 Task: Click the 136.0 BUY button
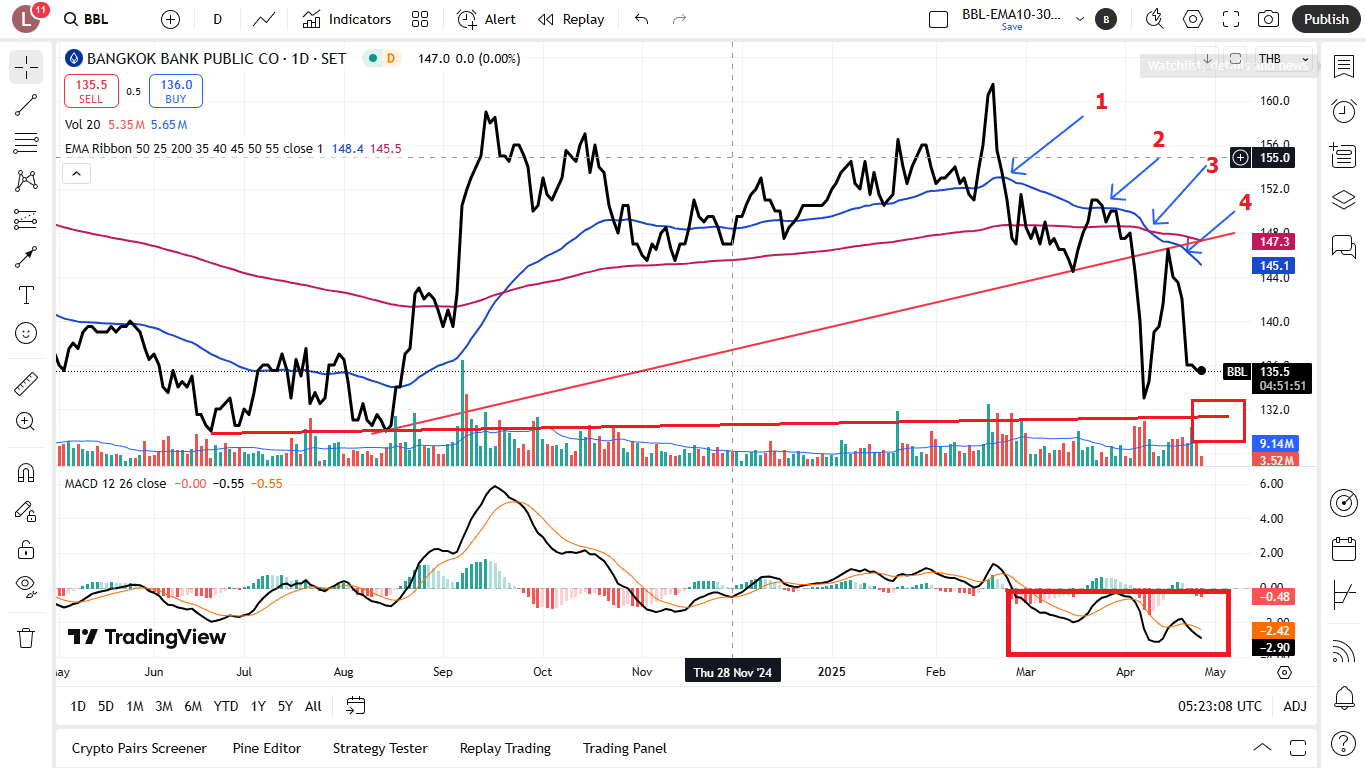[x=176, y=91]
